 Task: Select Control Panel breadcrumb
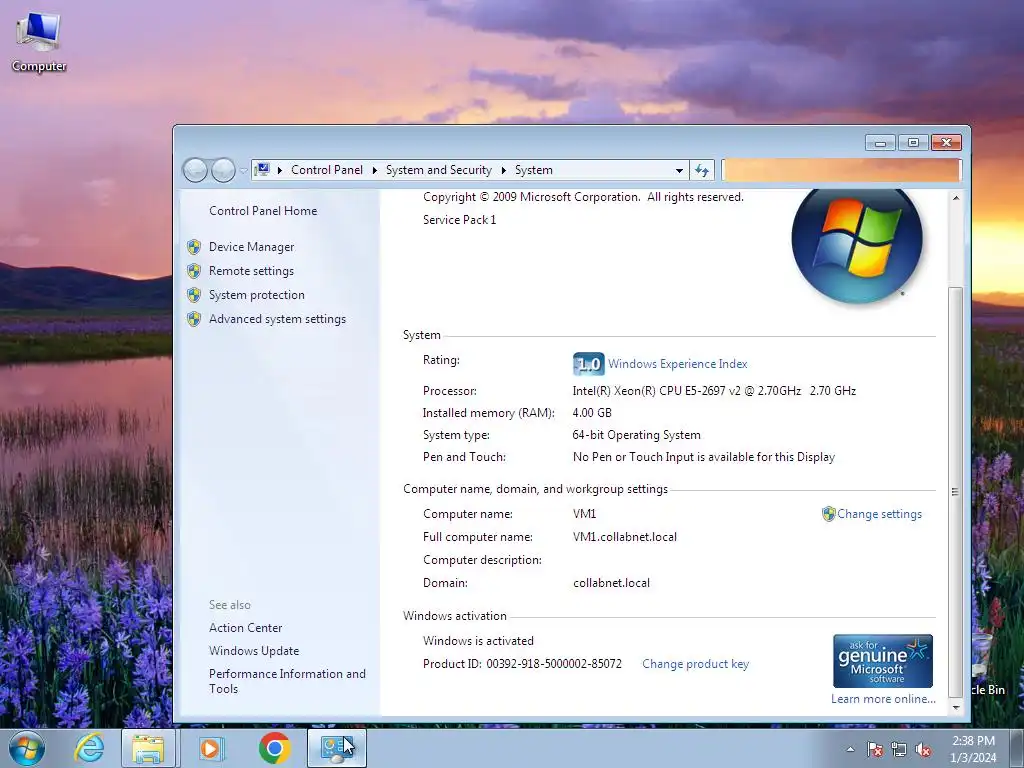[327, 170]
